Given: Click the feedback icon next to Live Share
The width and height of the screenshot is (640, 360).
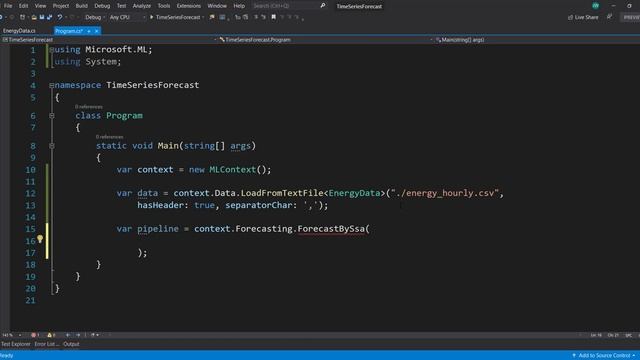Looking at the screenshot, I should point(609,17).
